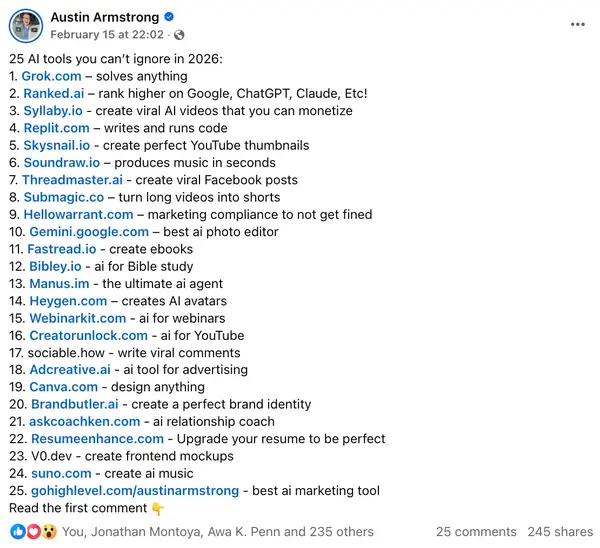Open the gohighlevel.com/austinarmstrong link
This screenshot has height=548, width=600.
pyautogui.click(x=135, y=491)
